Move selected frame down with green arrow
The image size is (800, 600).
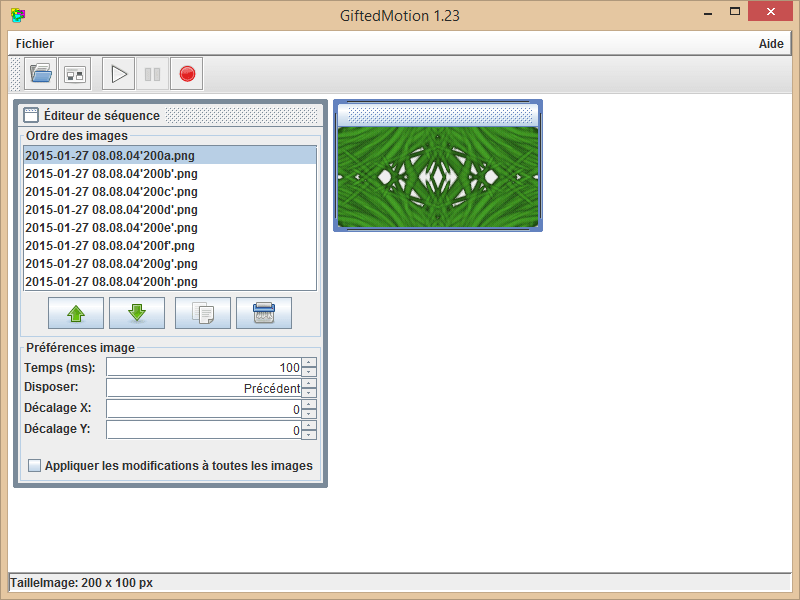pyautogui.click(x=137, y=313)
